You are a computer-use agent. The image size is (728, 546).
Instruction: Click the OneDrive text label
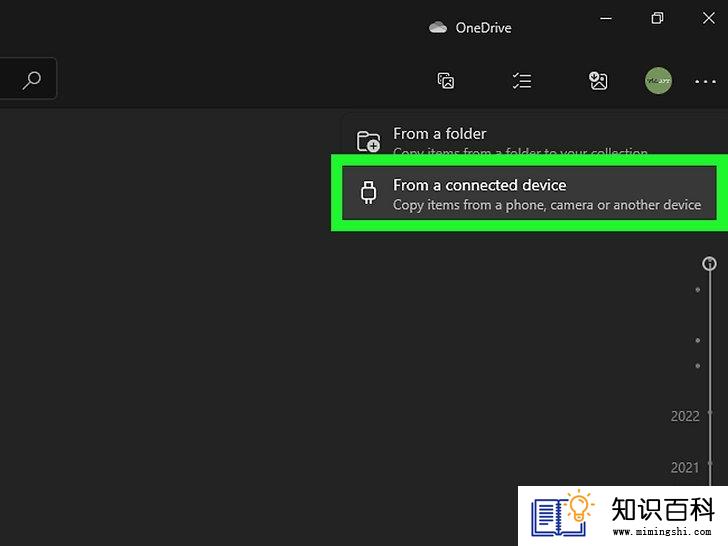point(483,28)
